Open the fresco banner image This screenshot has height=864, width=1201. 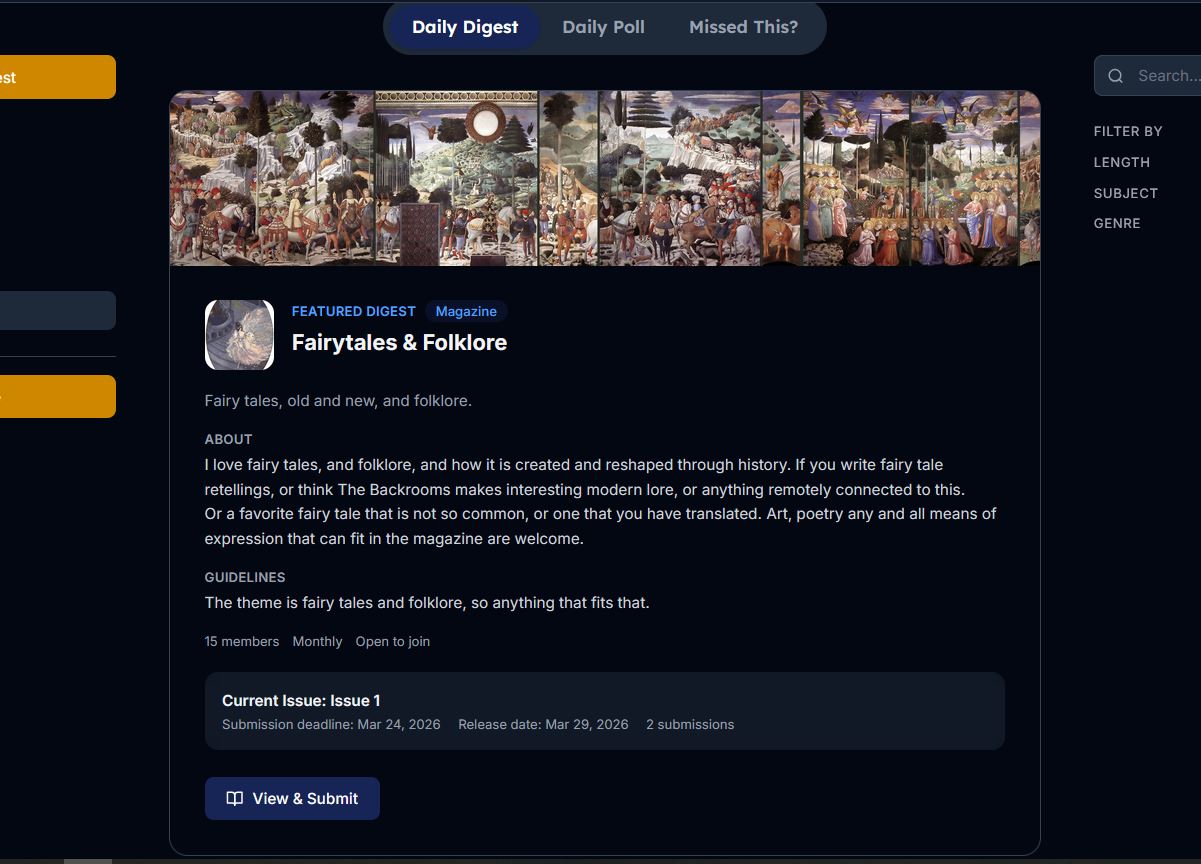pos(604,178)
